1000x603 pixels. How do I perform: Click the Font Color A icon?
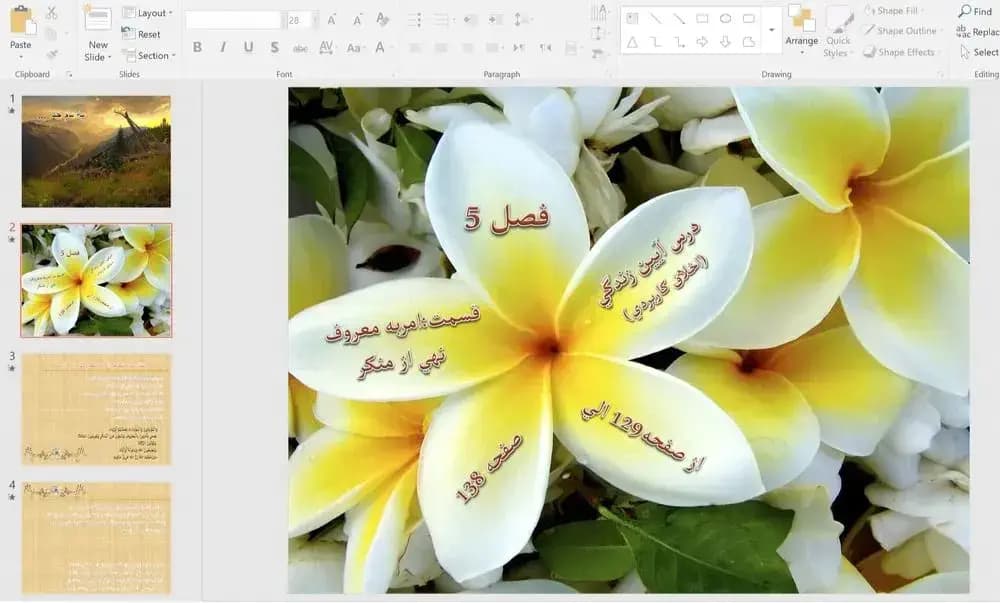click(381, 47)
